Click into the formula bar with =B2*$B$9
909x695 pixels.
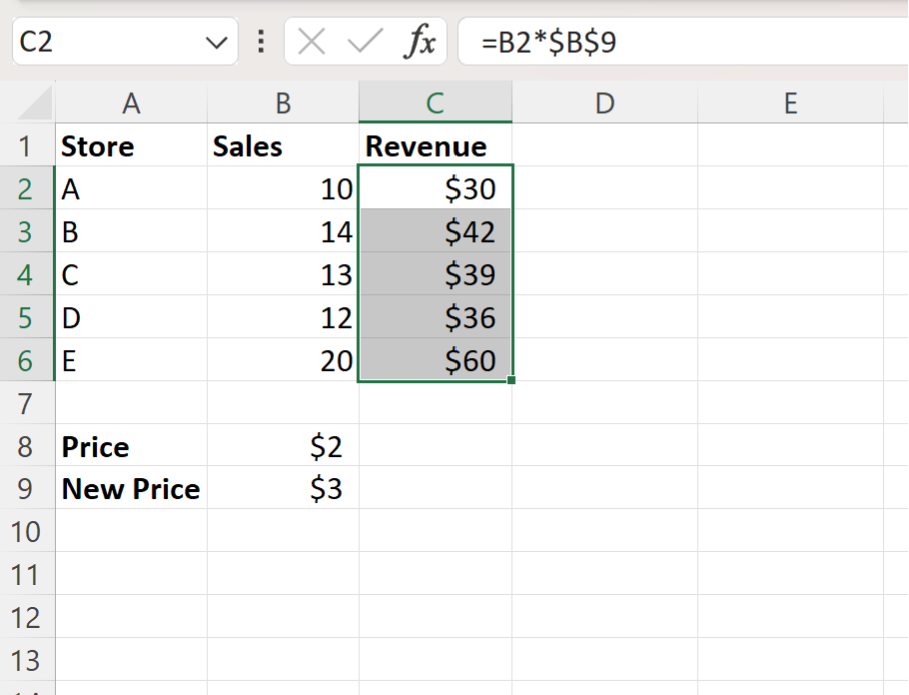(684, 42)
